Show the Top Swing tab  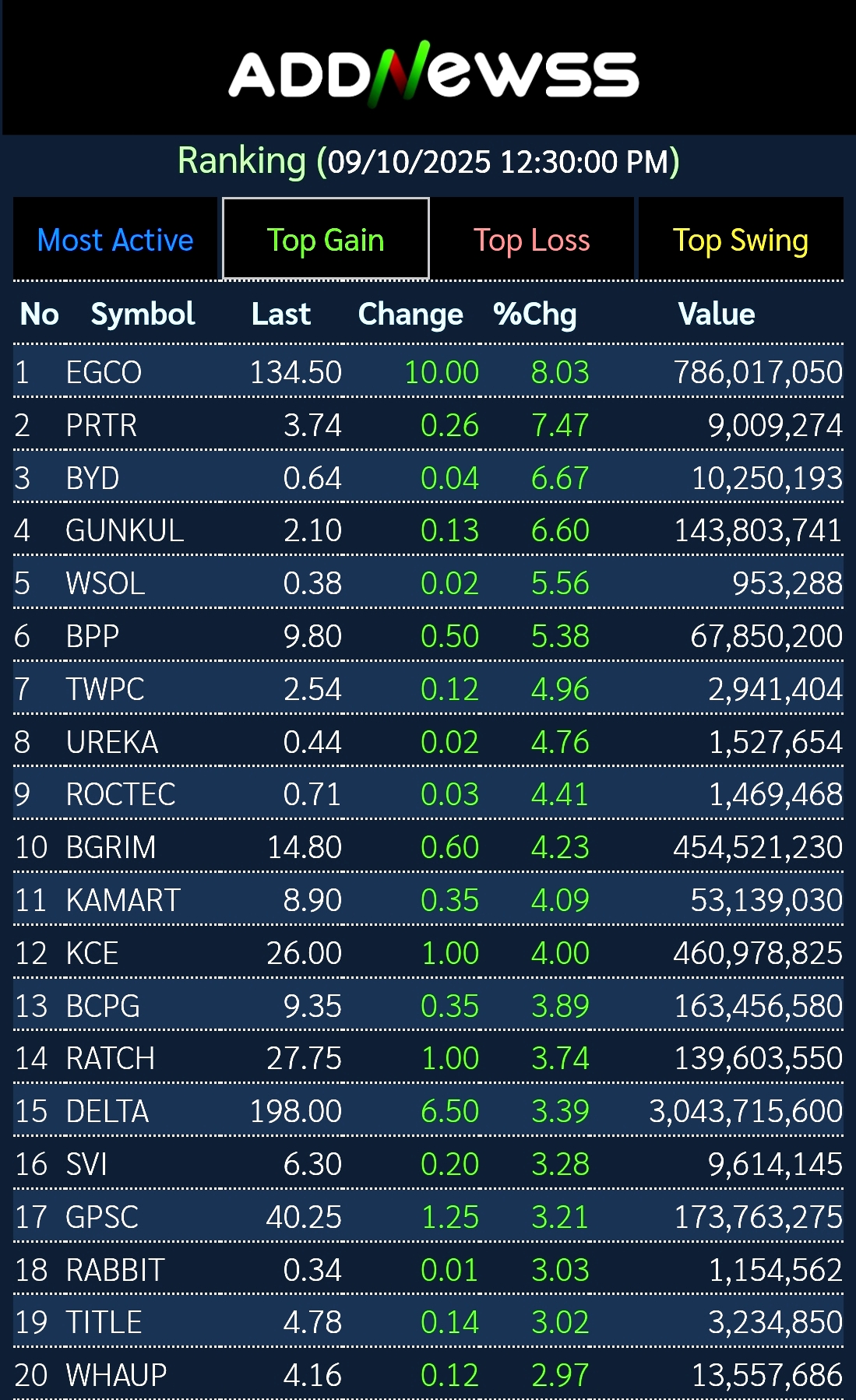point(740,240)
